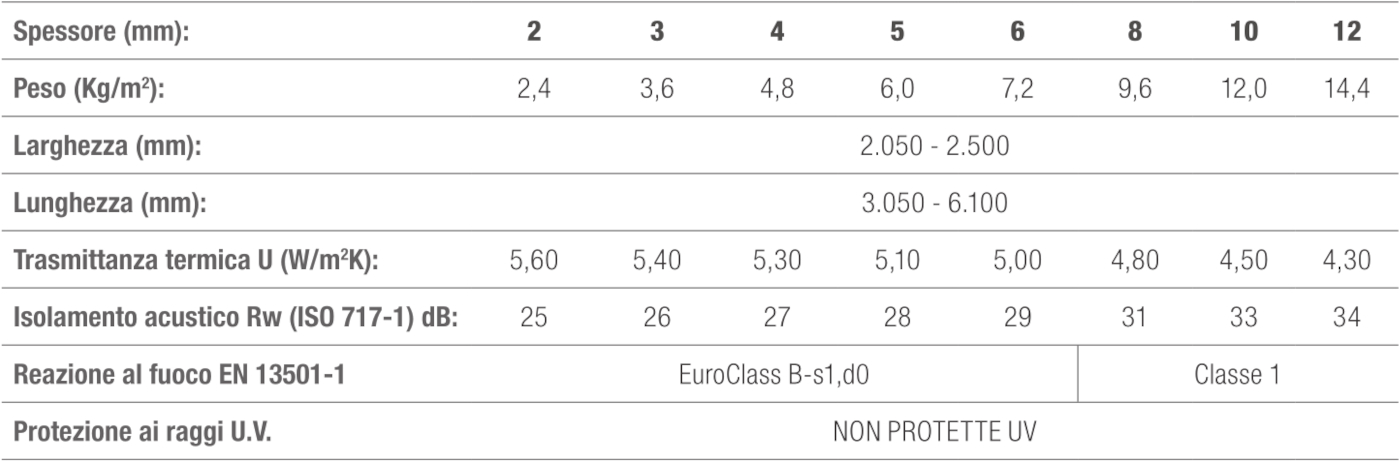Click the 'Lunghezza (mm):' label
Viewport: 1400px width, 461px height.
(x=110, y=203)
